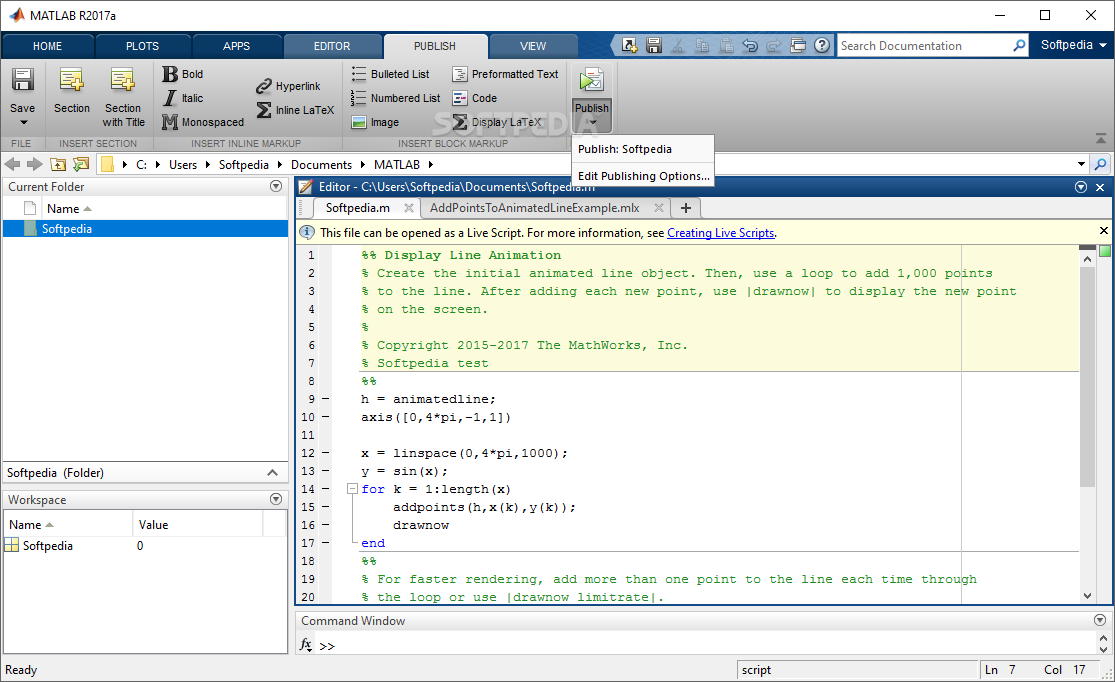Image resolution: width=1115 pixels, height=682 pixels.
Task: Select the Softpedia folder in Current Folder
Action: [x=146, y=228]
